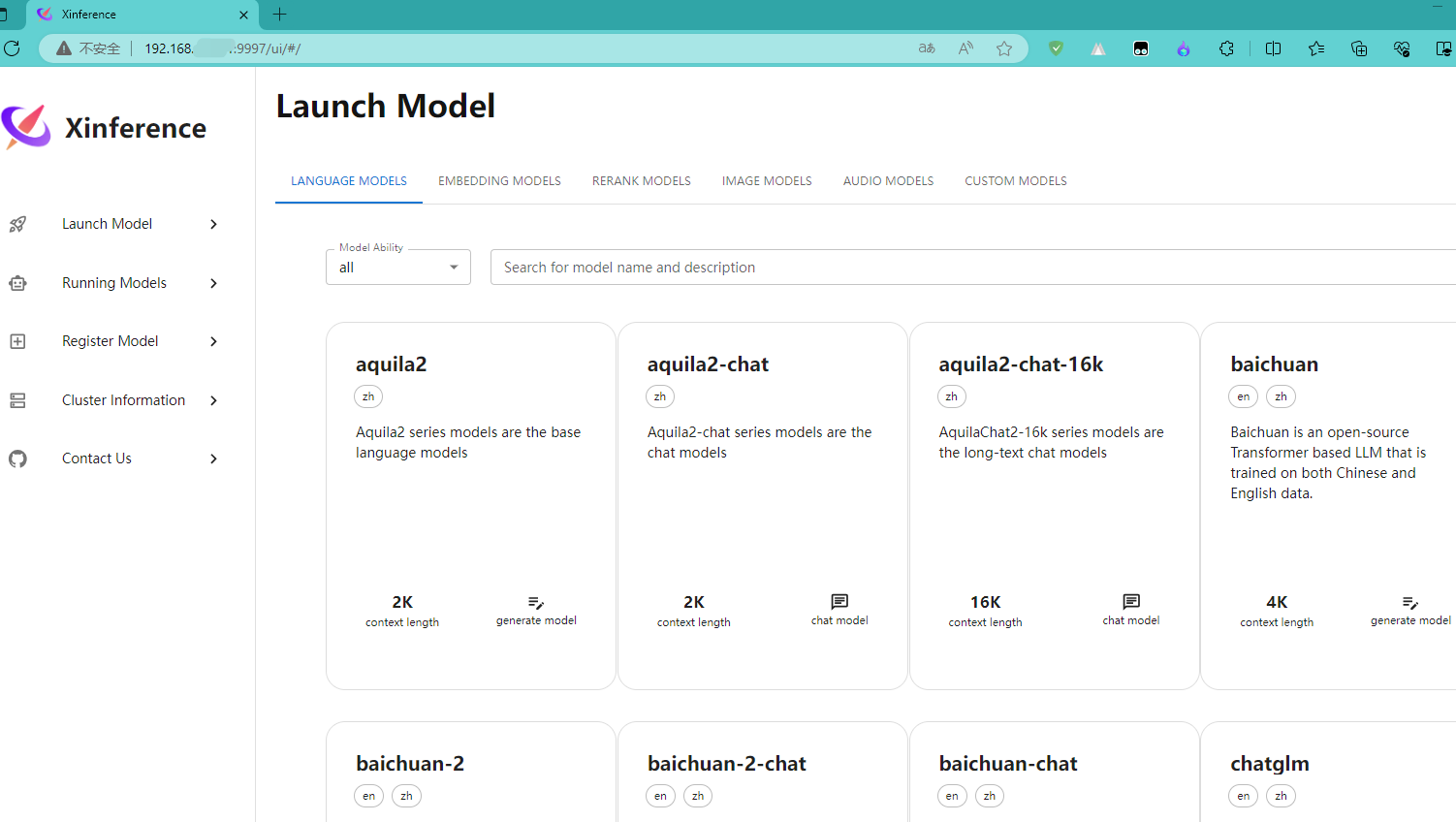
Task: Click the Launch Model page heading
Action: click(386, 106)
